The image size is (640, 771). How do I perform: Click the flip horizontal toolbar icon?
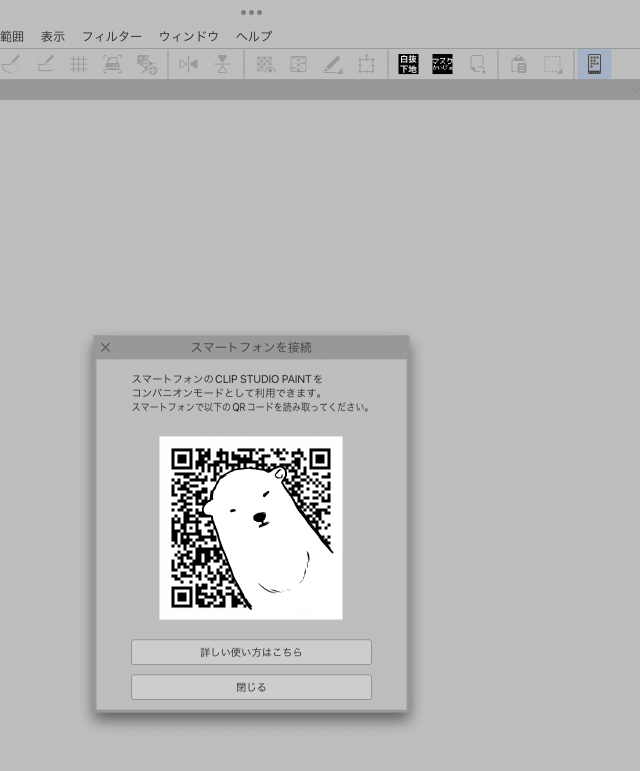[188, 64]
